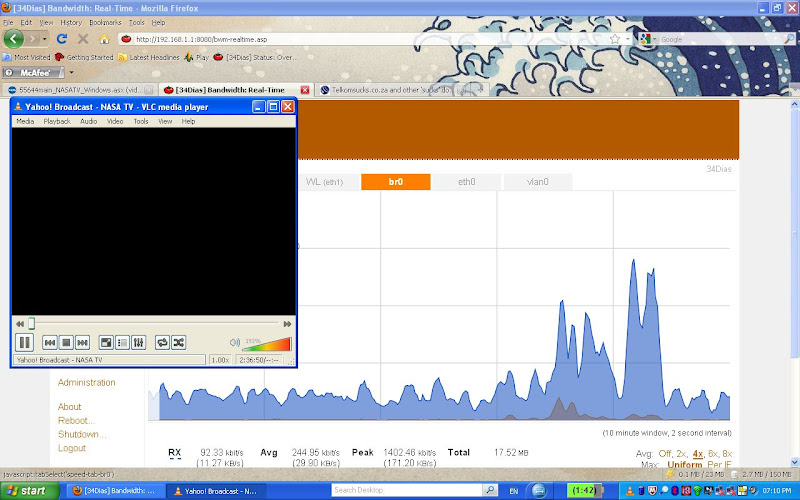Select the br0 interface tab
The image size is (800, 500).
[x=395, y=182]
